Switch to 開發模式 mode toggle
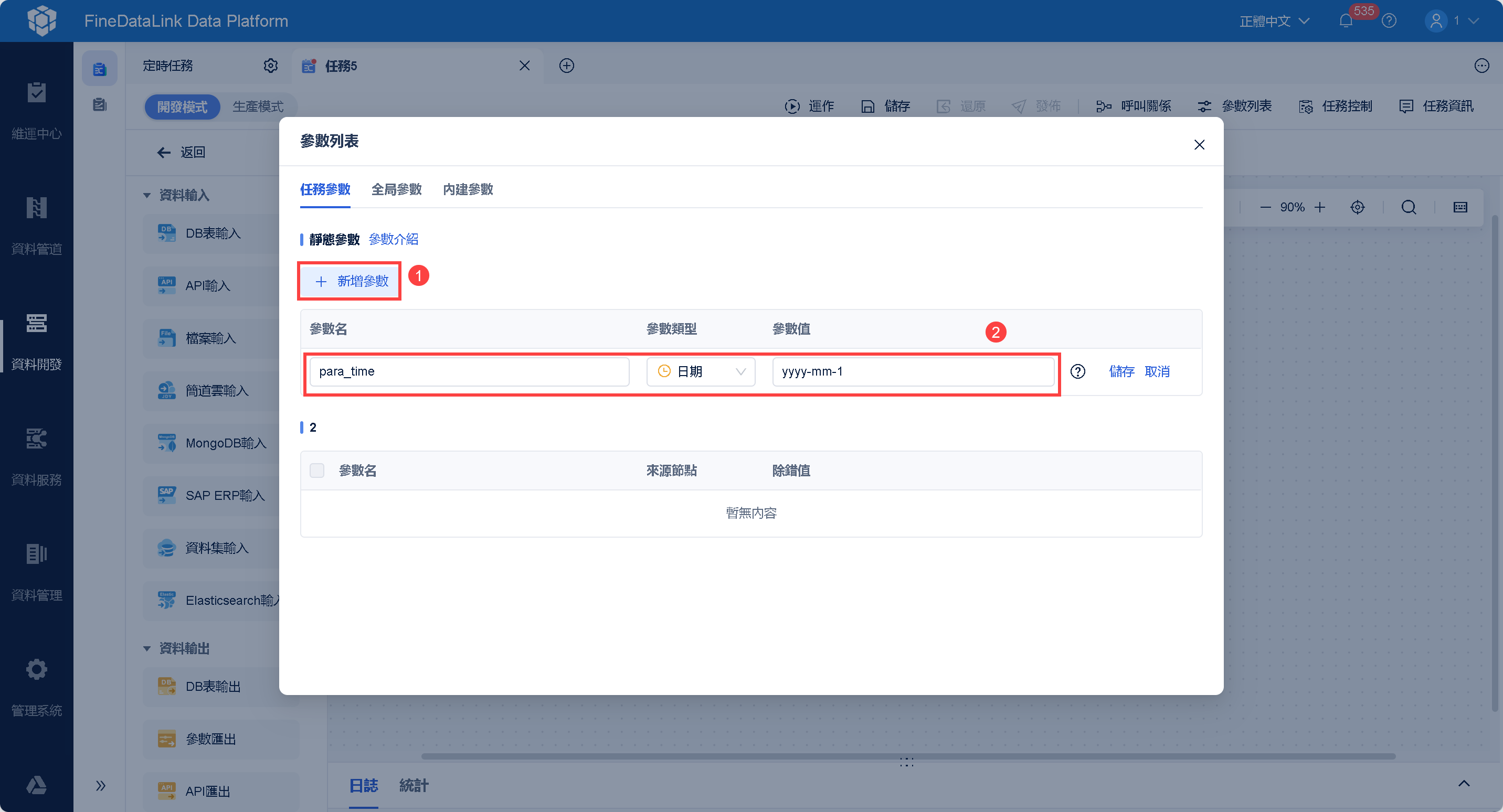Screen dimensions: 1503x812 tap(182, 107)
